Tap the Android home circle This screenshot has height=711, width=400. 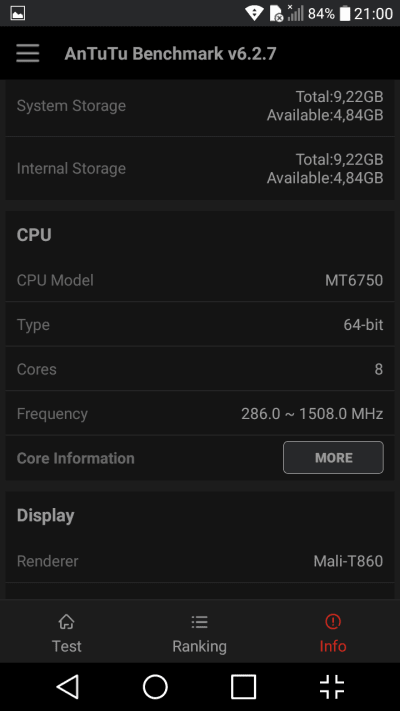[156, 687]
